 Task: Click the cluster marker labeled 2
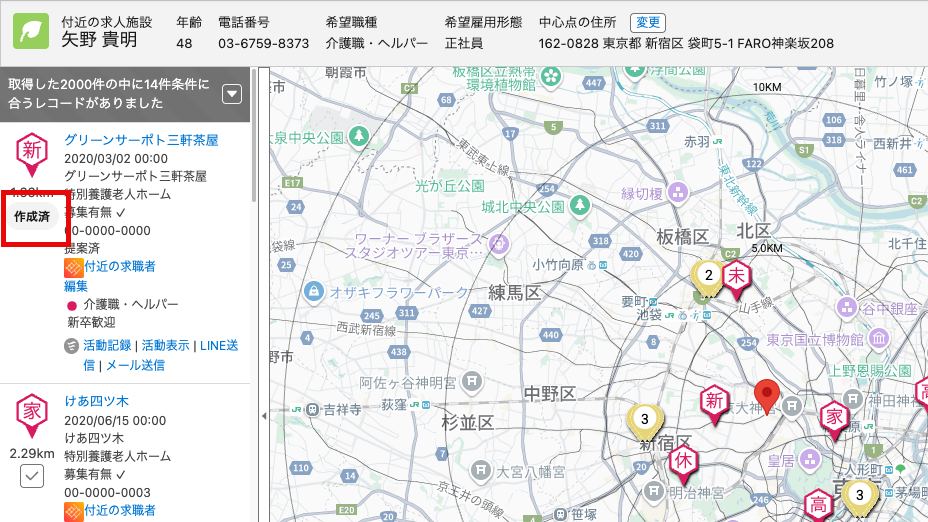coord(708,277)
